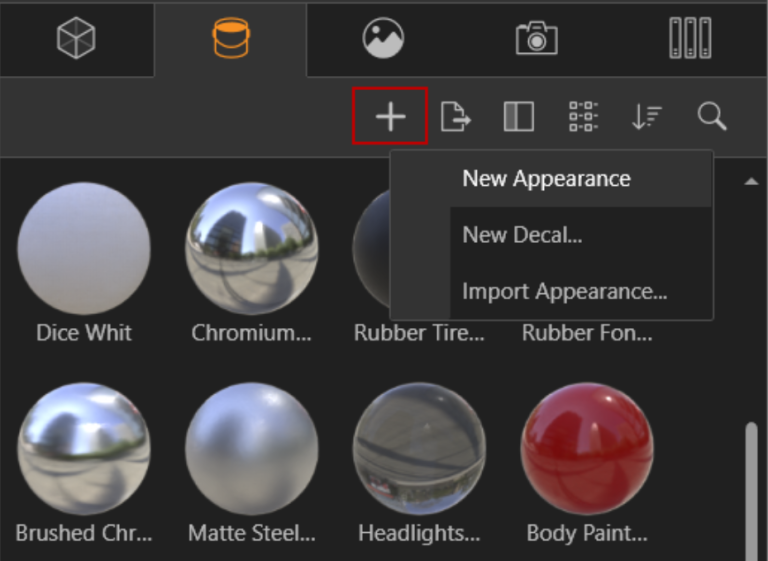Screen dimensions: 768x561
Task: Open the sort order options icon
Action: pyautogui.click(x=646, y=117)
